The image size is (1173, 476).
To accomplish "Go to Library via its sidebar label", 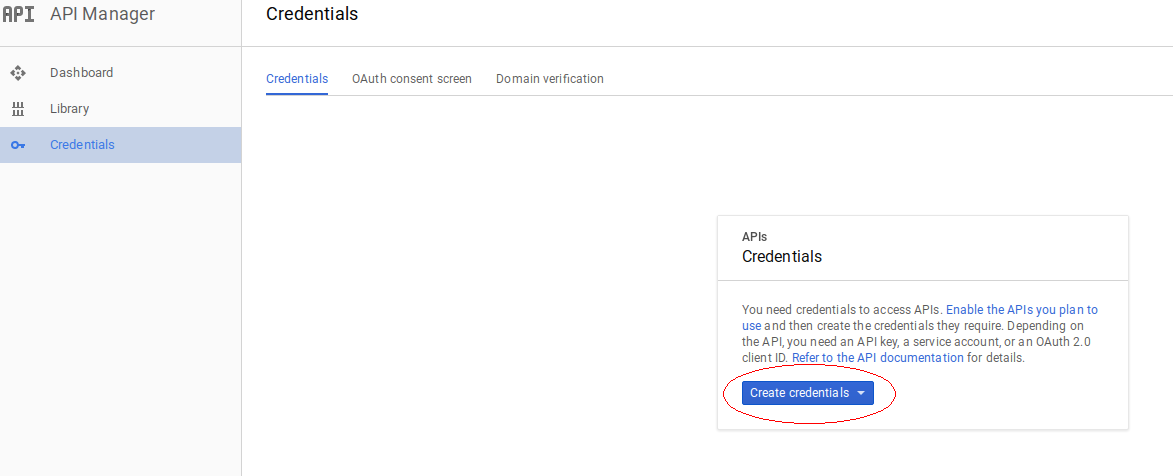I will point(69,109).
